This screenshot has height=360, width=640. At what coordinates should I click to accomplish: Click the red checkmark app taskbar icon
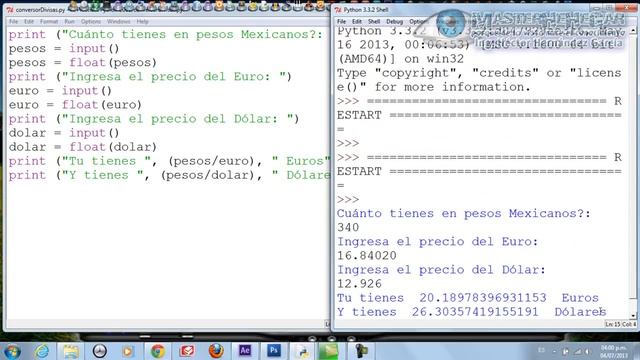pos(187,351)
